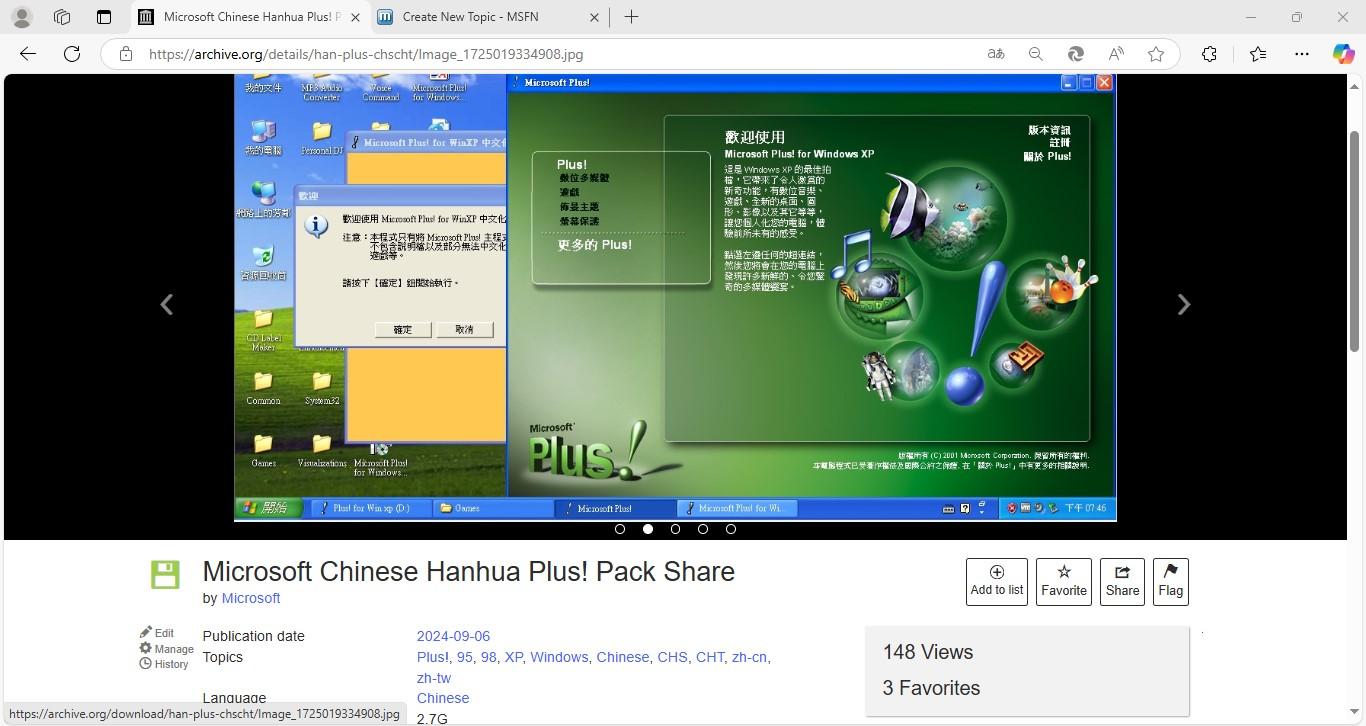
Task: Show the next carousel image
Action: [1184, 304]
